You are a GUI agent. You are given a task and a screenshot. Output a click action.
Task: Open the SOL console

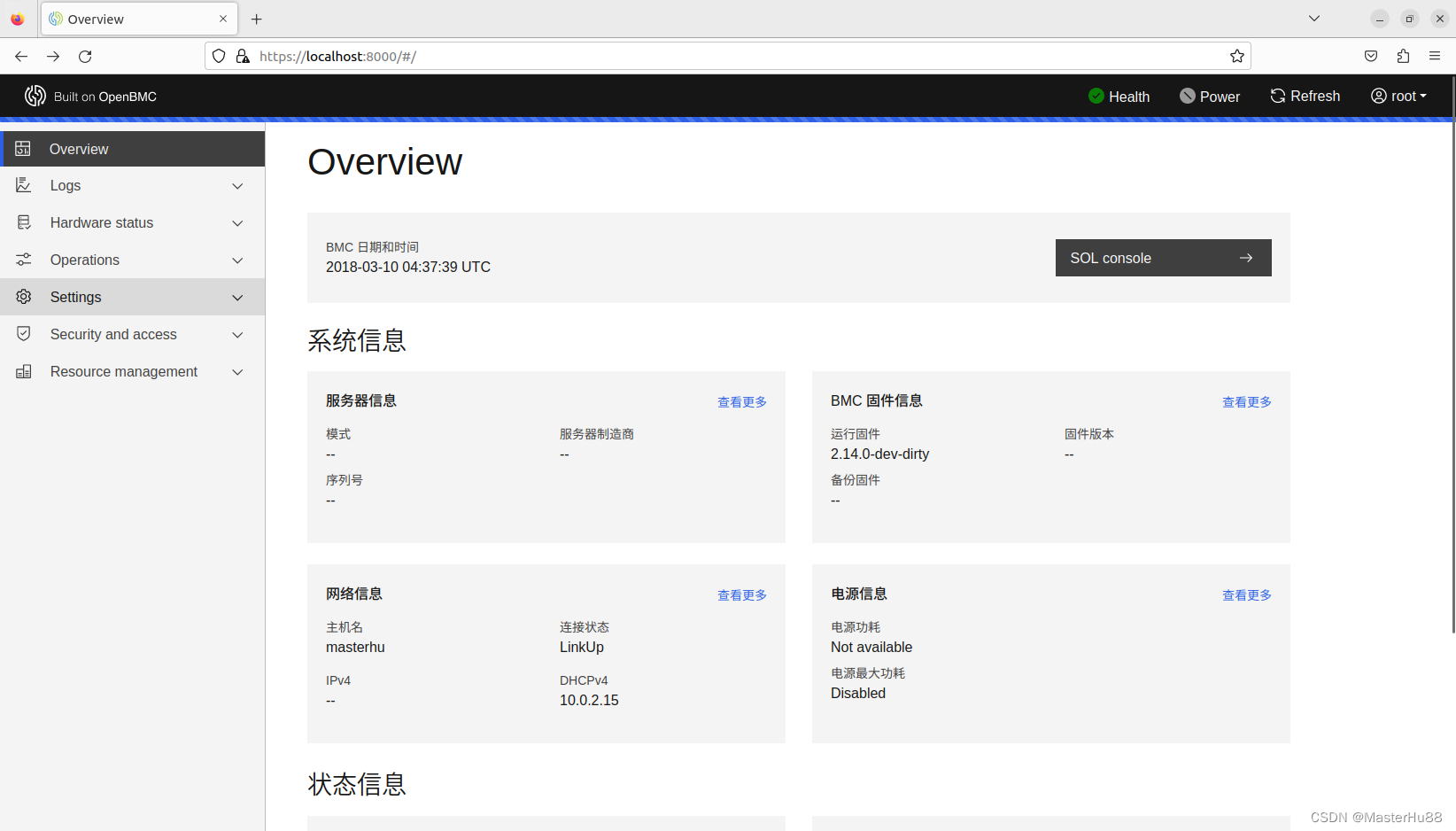coord(1163,258)
